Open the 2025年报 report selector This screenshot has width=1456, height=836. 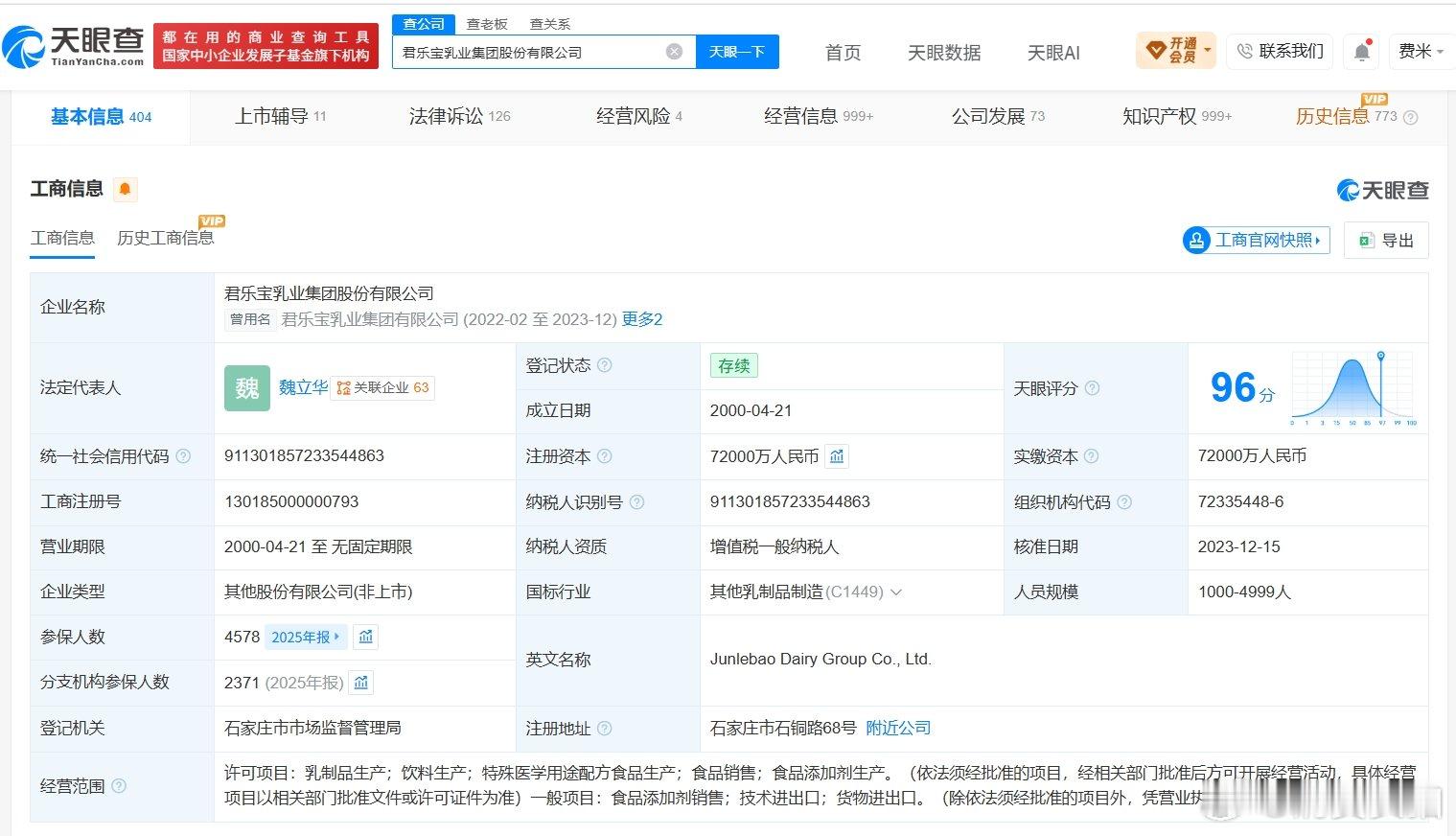click(x=305, y=637)
